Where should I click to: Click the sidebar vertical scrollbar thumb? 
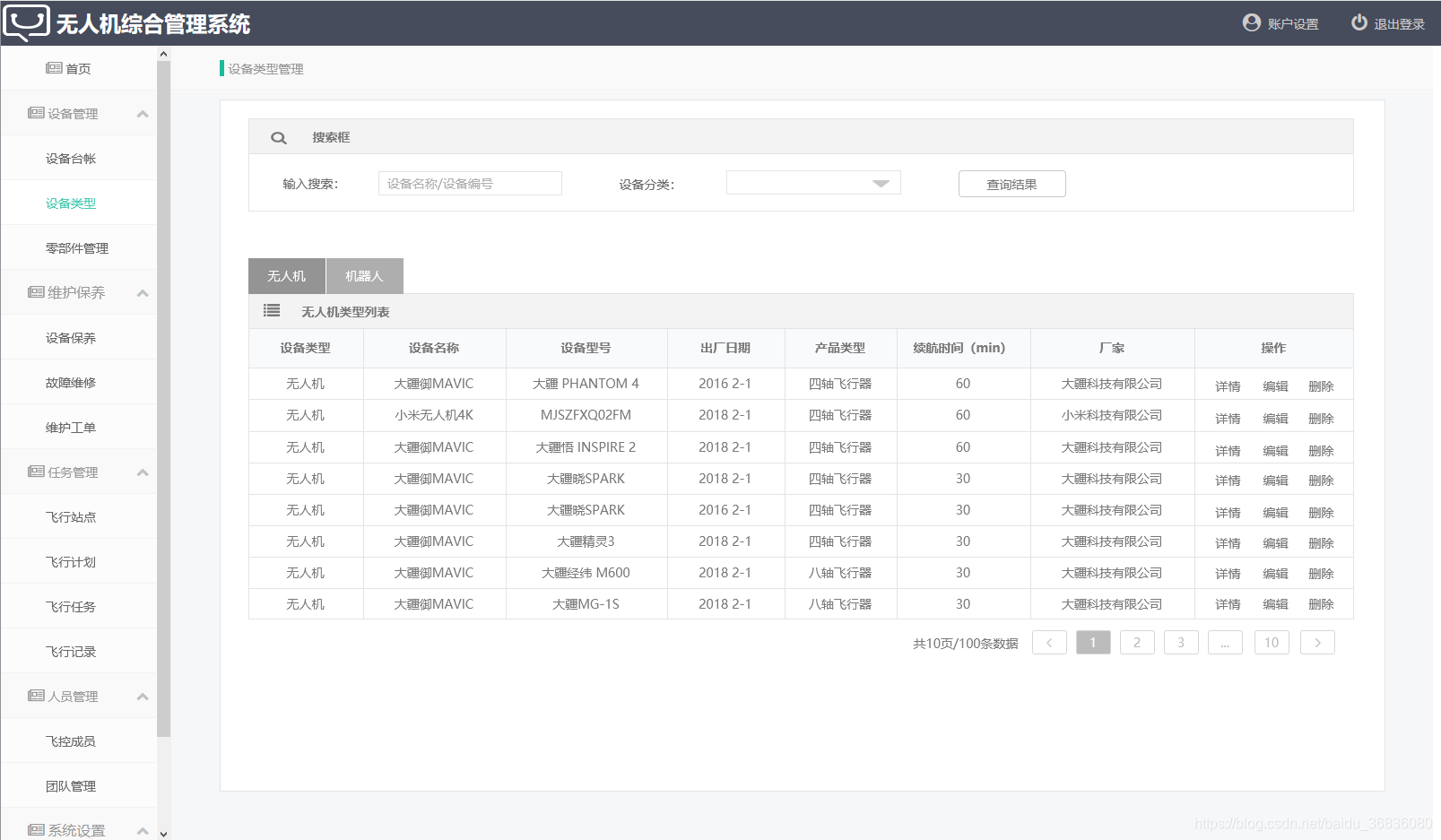point(163,399)
